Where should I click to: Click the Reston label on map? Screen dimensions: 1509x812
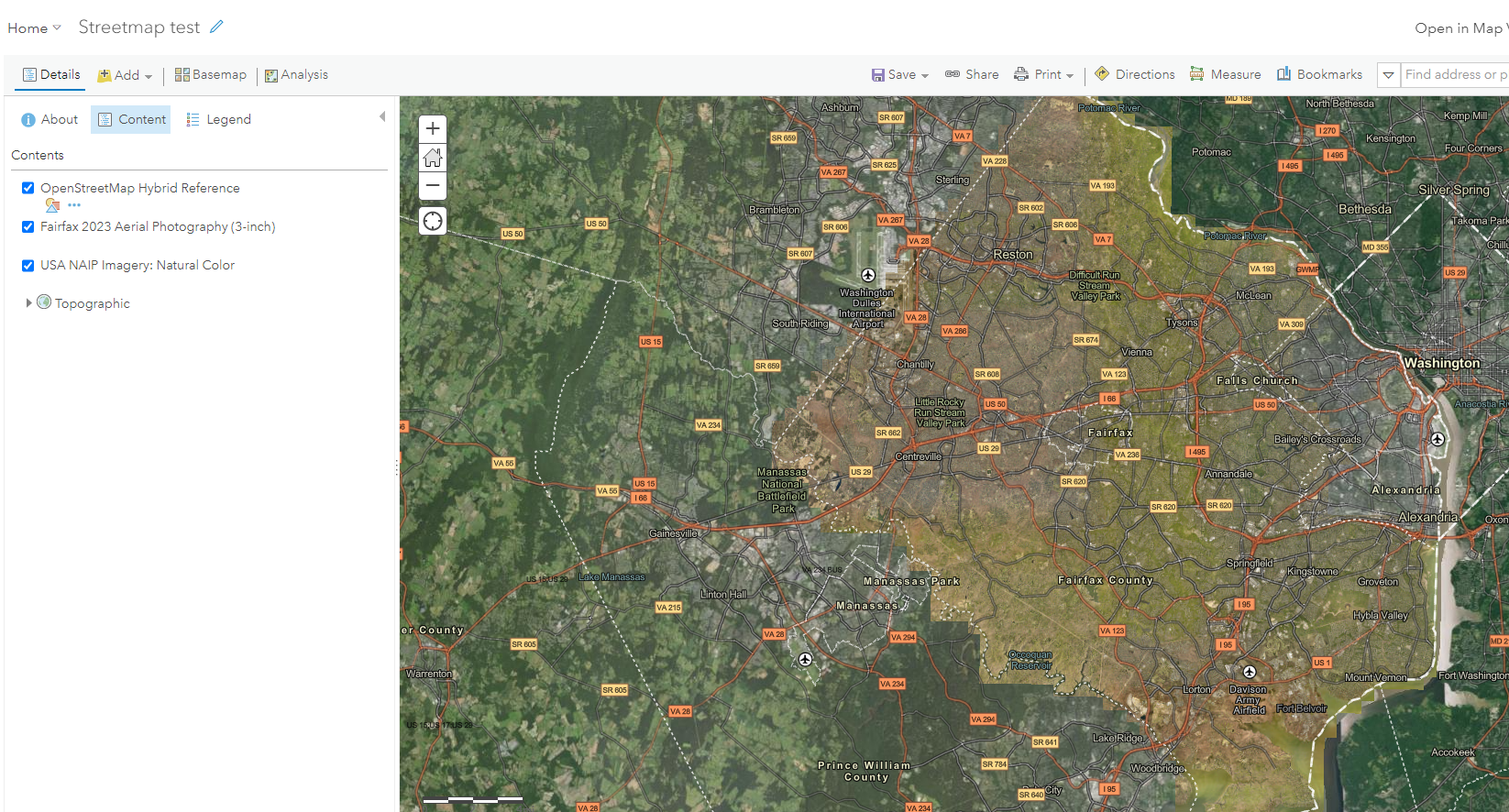pos(1013,255)
